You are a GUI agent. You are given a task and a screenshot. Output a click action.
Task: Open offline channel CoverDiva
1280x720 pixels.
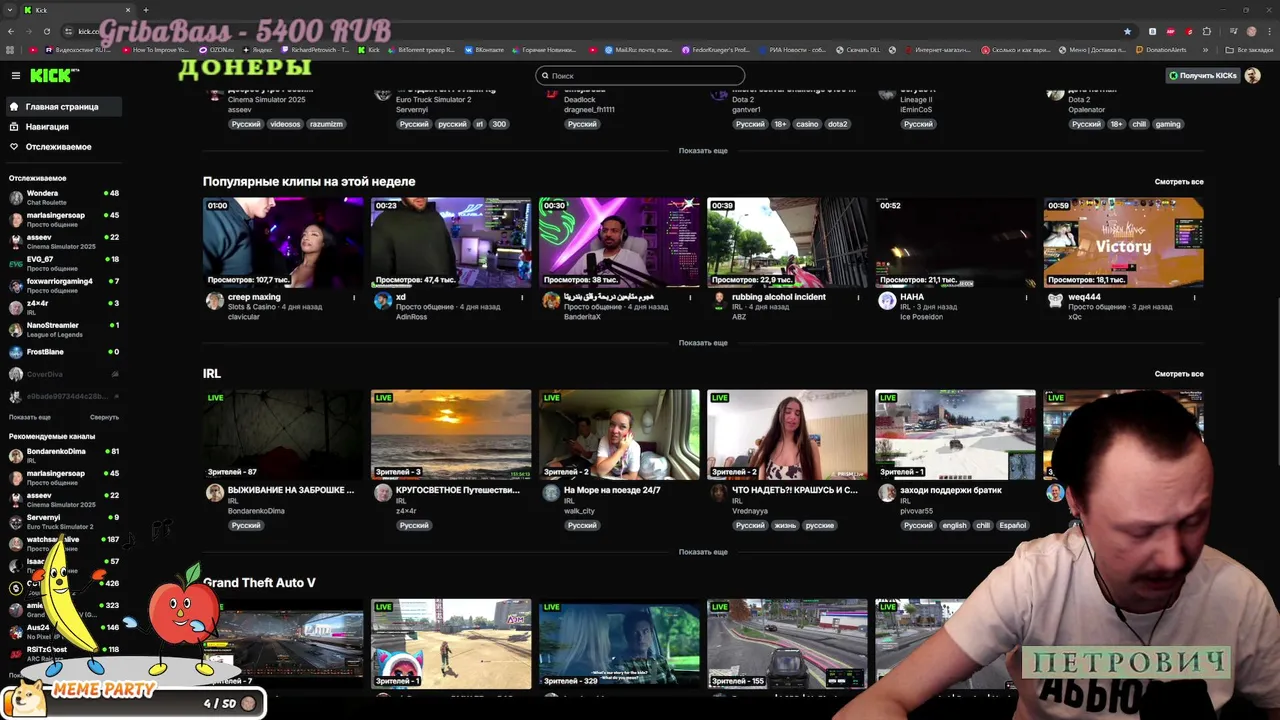[63, 374]
